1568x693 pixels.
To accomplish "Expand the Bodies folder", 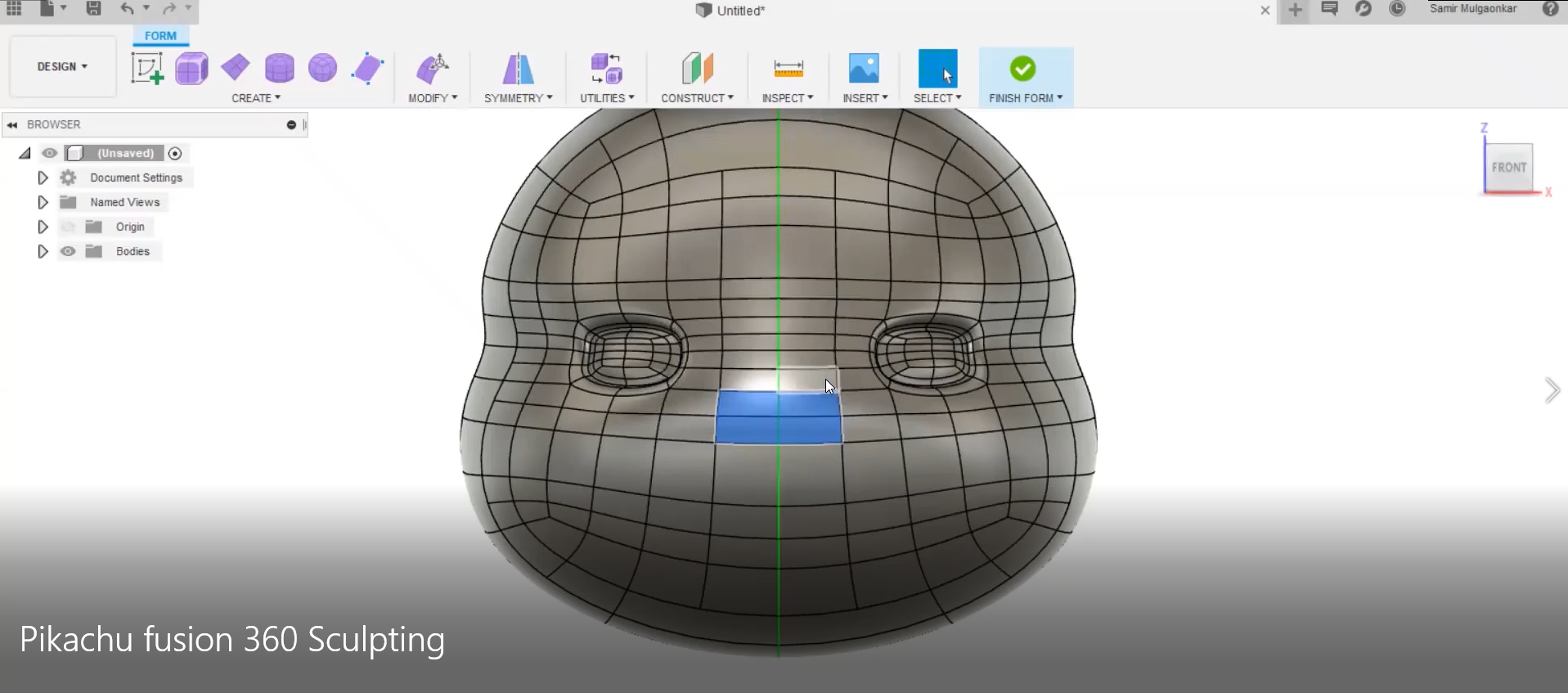I will 43,251.
